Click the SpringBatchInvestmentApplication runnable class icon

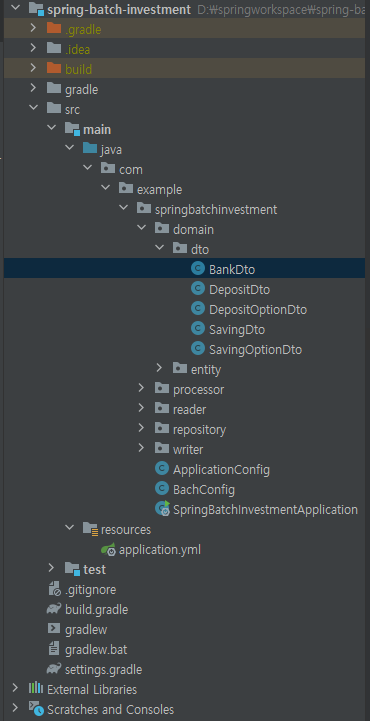[163, 508]
